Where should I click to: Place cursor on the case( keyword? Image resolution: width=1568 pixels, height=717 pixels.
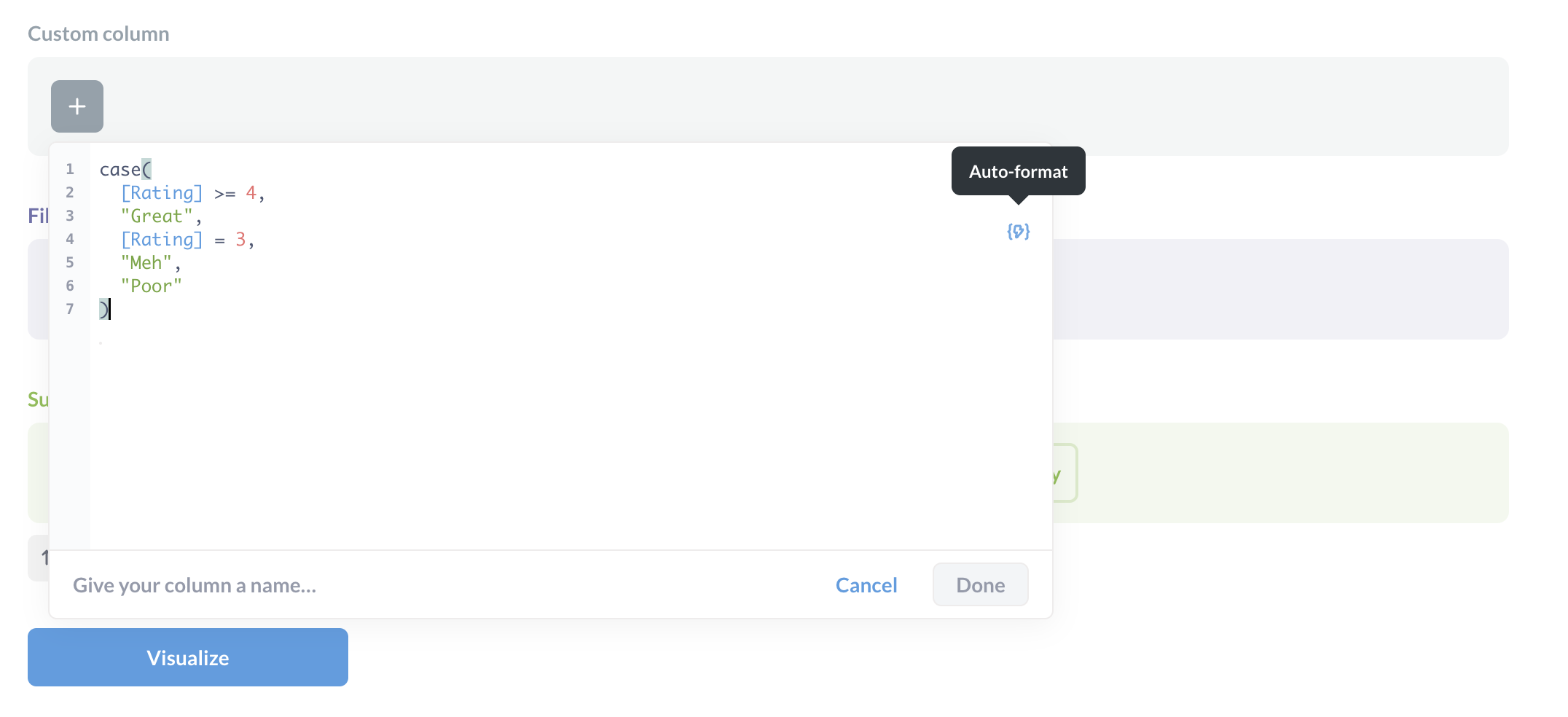tap(120, 170)
